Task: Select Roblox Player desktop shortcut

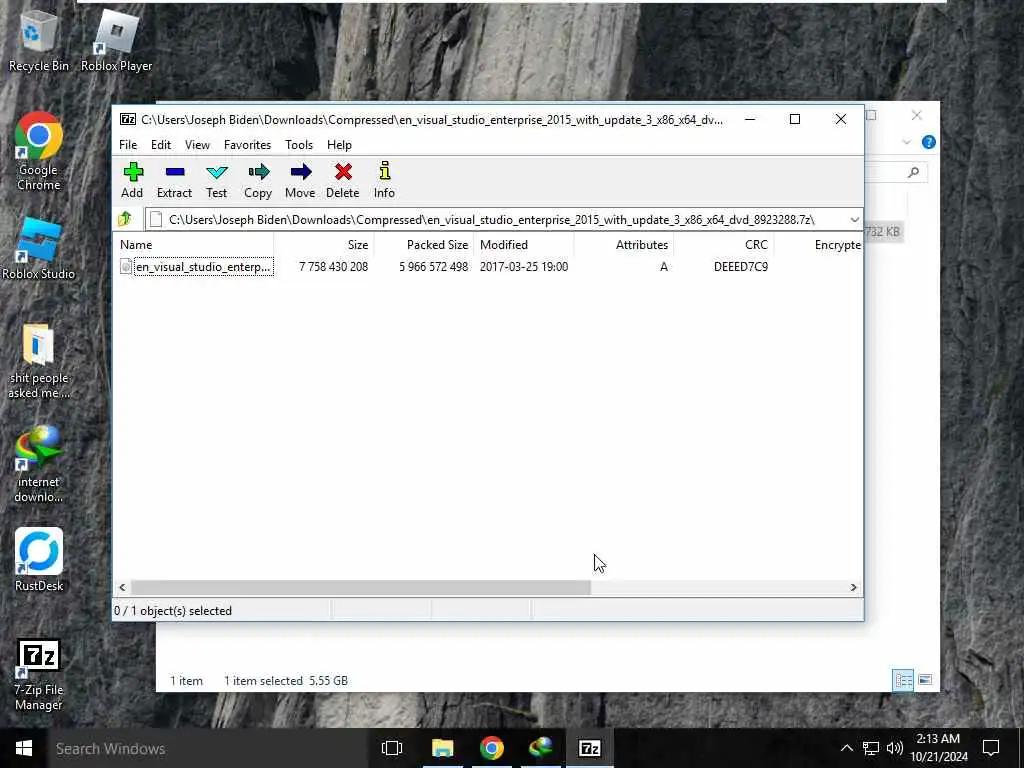Action: point(116,41)
